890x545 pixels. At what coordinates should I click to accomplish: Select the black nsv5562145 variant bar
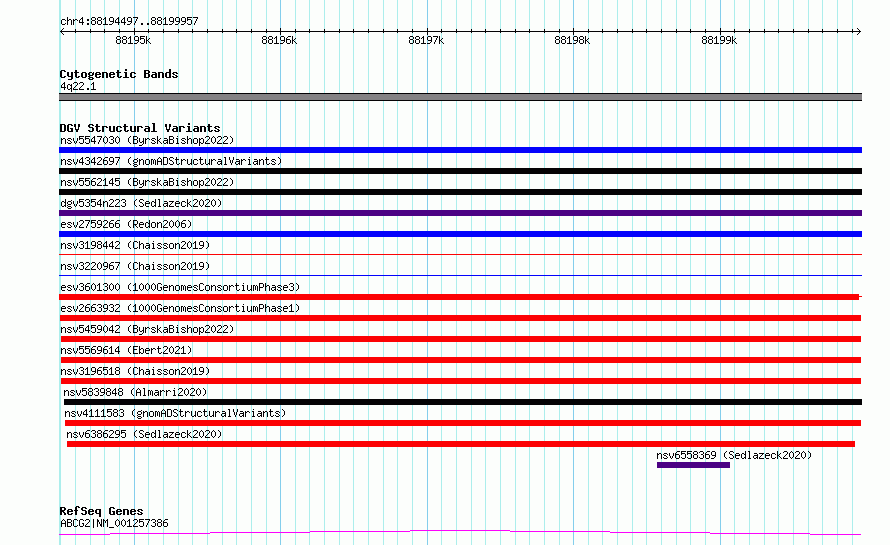pyautogui.click(x=460, y=192)
